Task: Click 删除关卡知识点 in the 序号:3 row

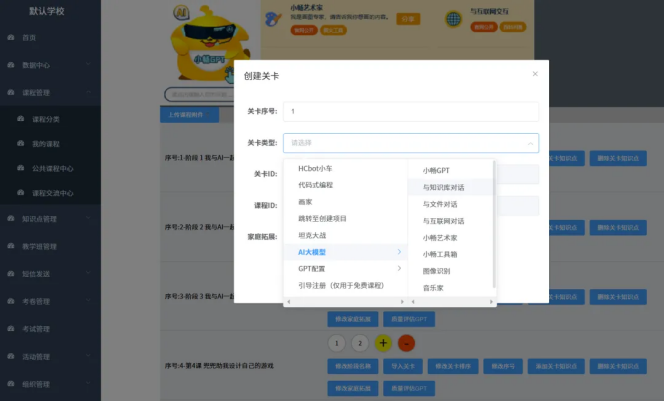Action: click(618, 297)
